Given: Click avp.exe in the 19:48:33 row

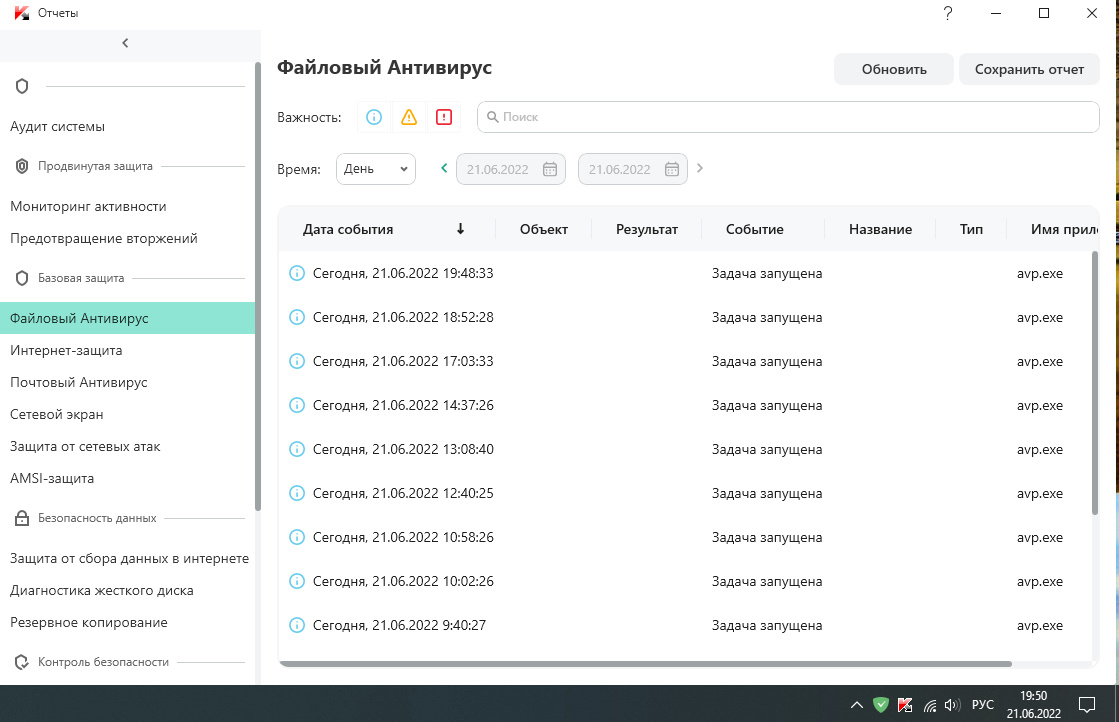Looking at the screenshot, I should pos(1040,273).
